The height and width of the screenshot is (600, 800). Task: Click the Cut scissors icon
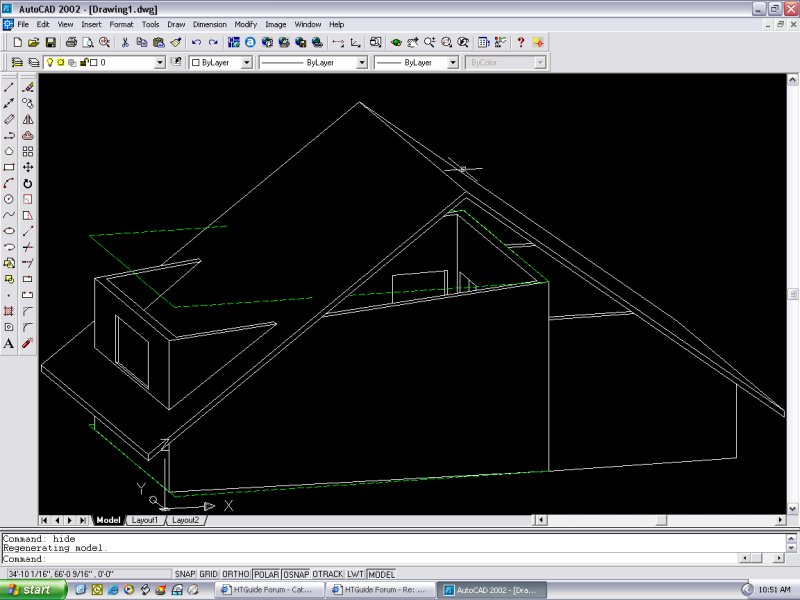coord(125,42)
